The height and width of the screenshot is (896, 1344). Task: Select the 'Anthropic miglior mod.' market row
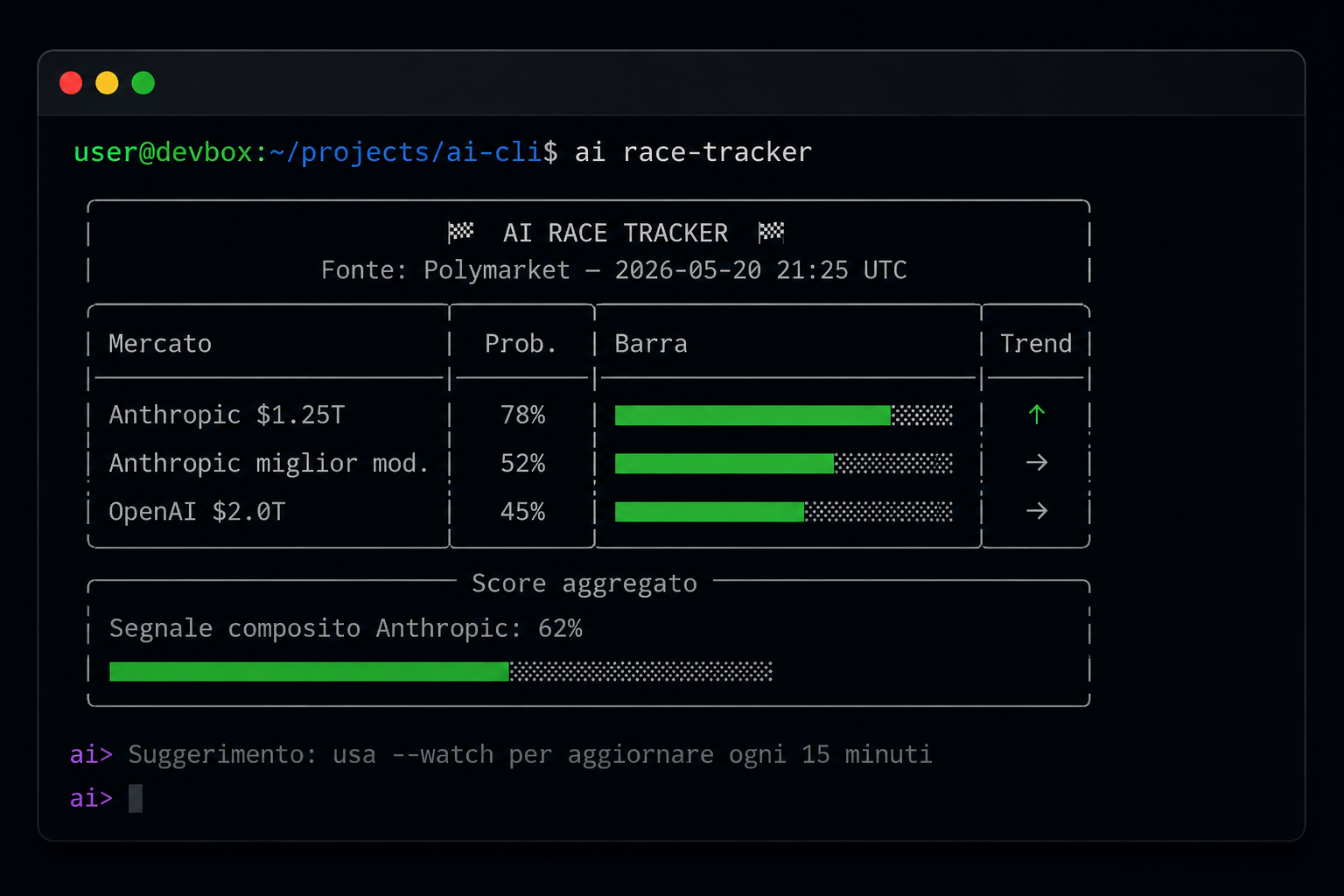[x=589, y=463]
